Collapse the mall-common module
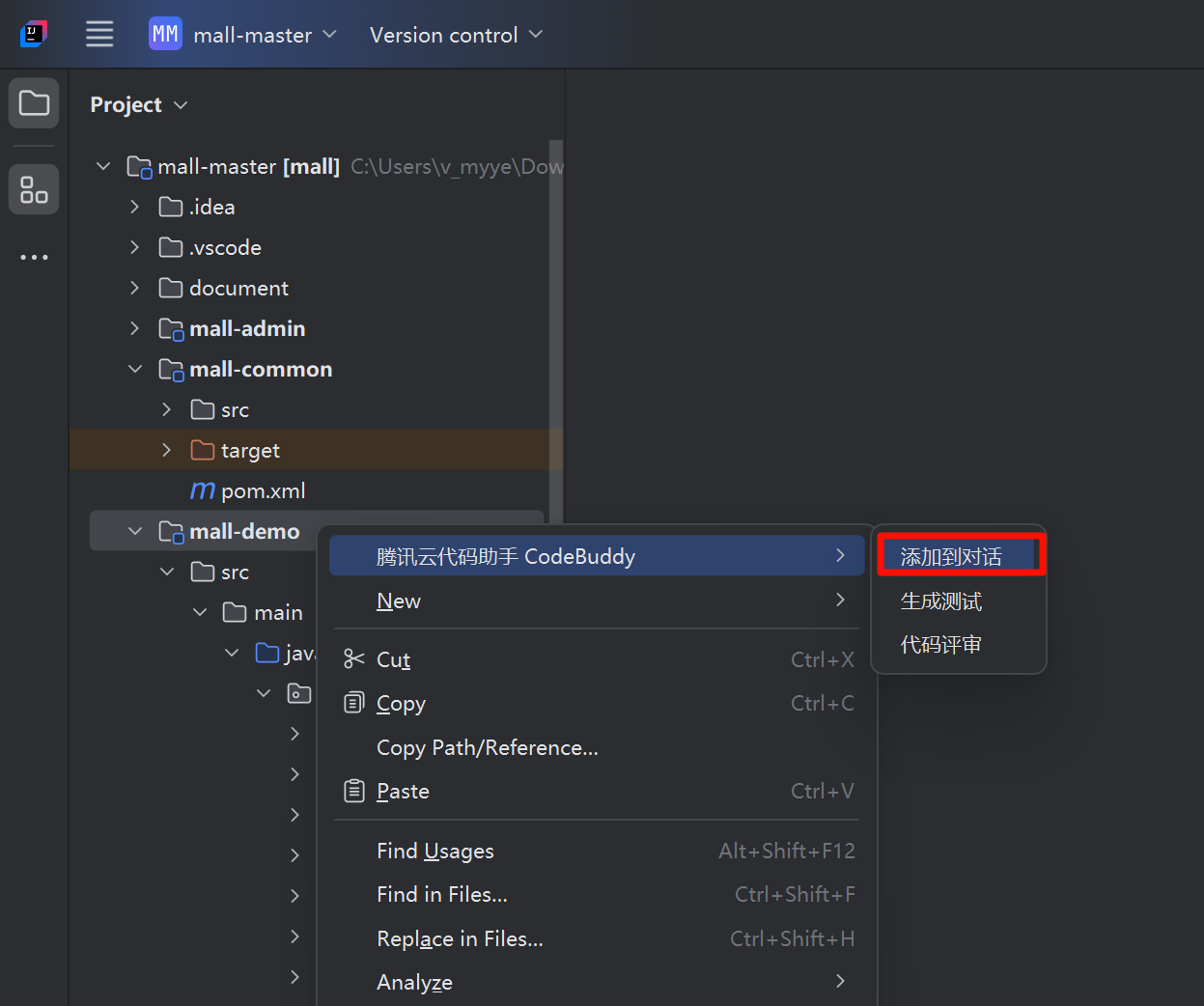1204x1006 pixels. click(x=135, y=369)
